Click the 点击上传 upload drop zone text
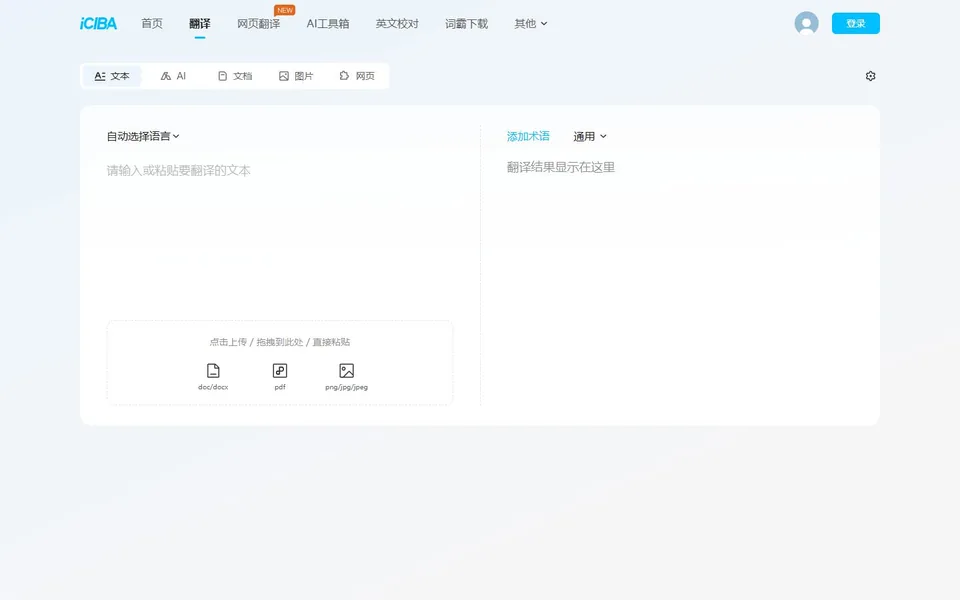960x600 pixels. (280, 342)
